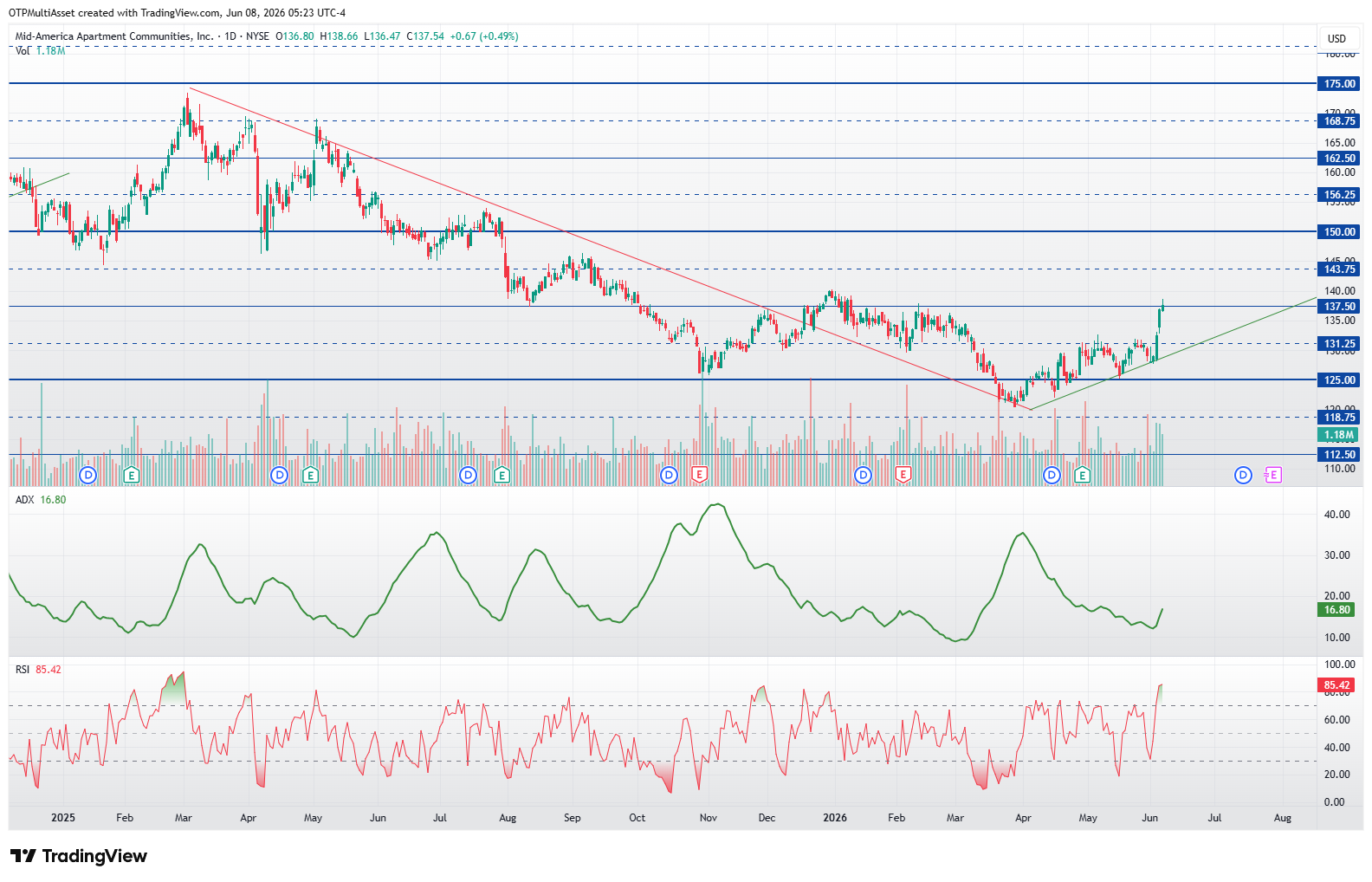This screenshot has width=1372, height=882.
Task: Click the 150.00 price level label
Action: point(1339,232)
